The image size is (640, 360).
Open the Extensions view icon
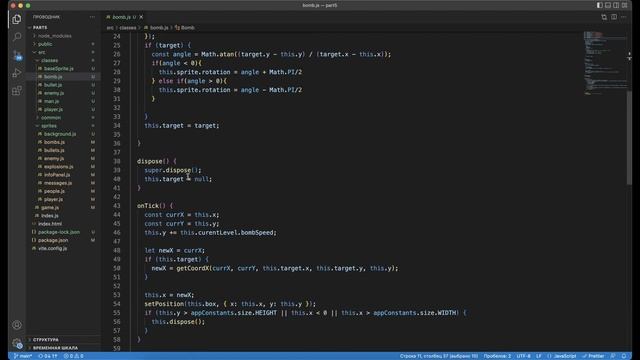(17, 91)
